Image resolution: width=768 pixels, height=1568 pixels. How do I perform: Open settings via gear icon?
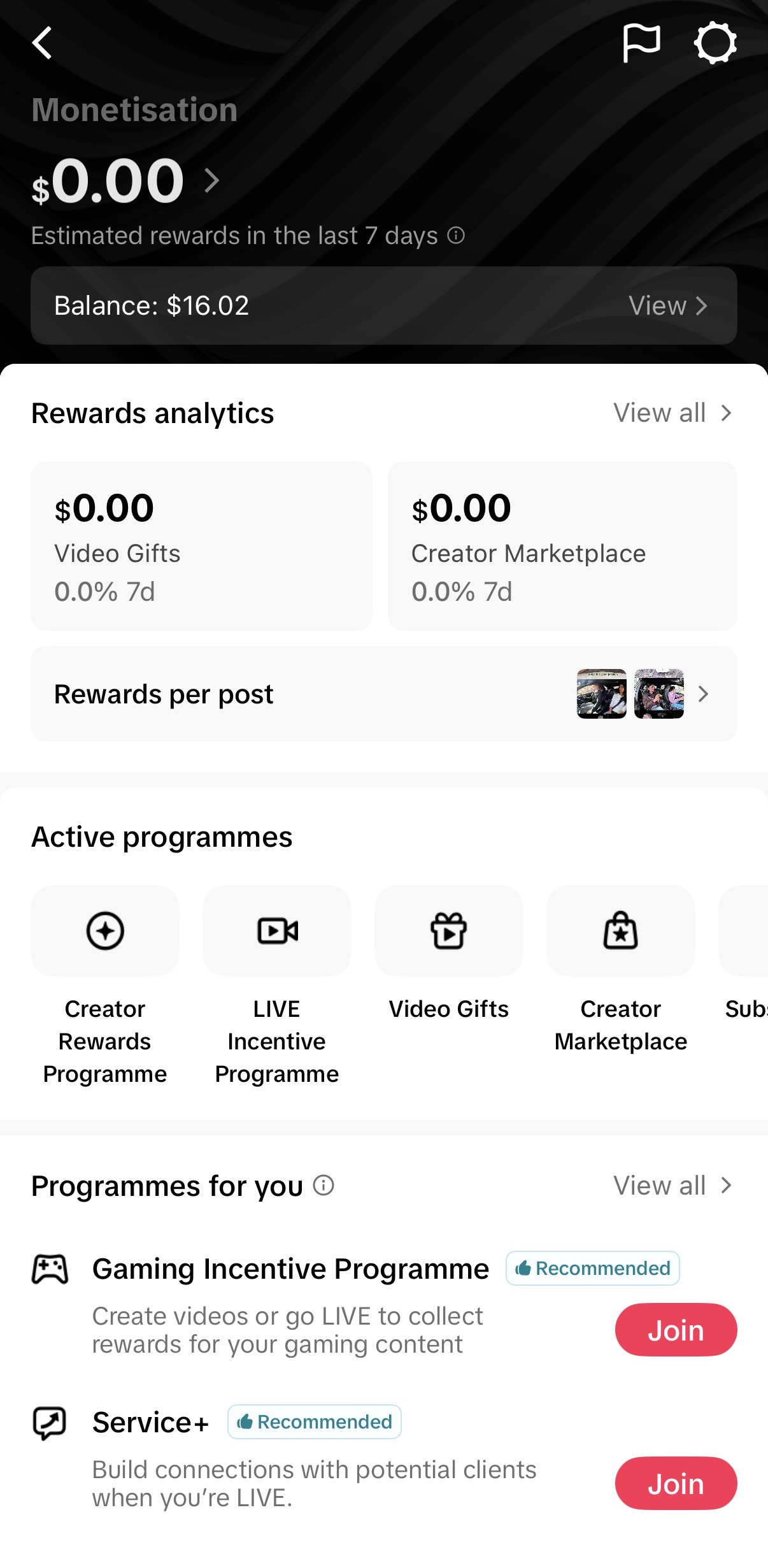coord(715,43)
